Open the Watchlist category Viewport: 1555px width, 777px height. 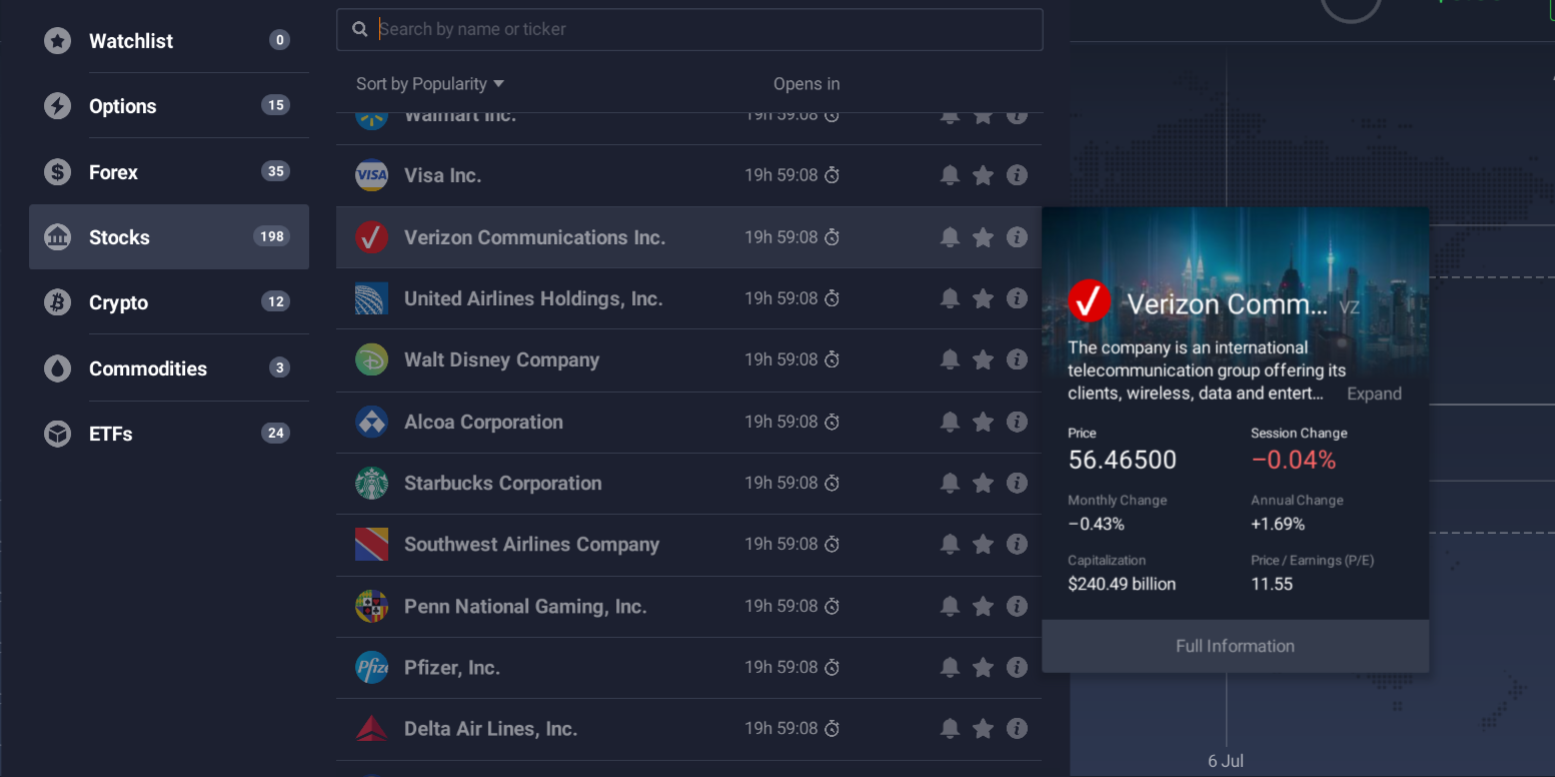pos(168,41)
